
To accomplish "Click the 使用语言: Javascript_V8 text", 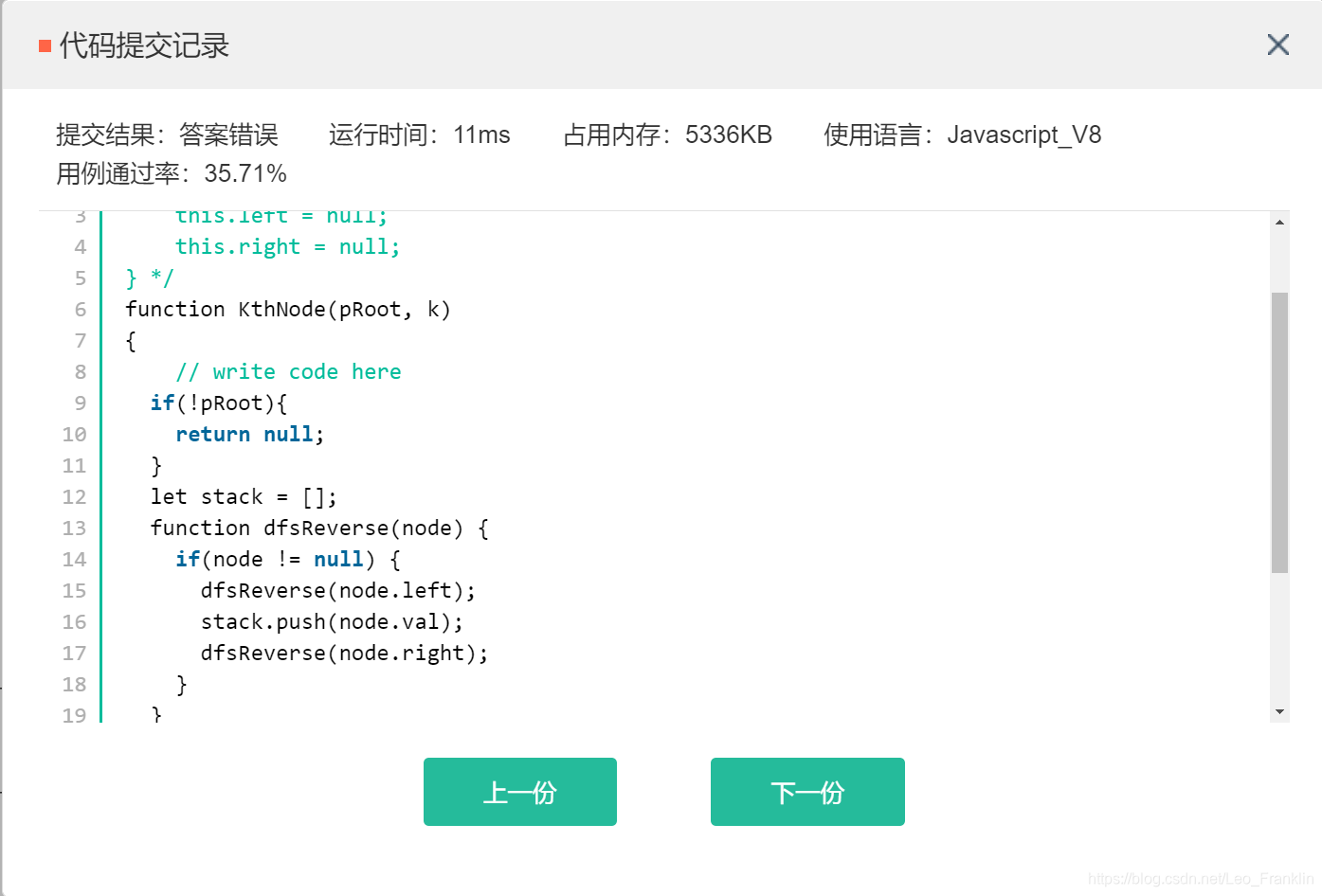I will point(962,135).
